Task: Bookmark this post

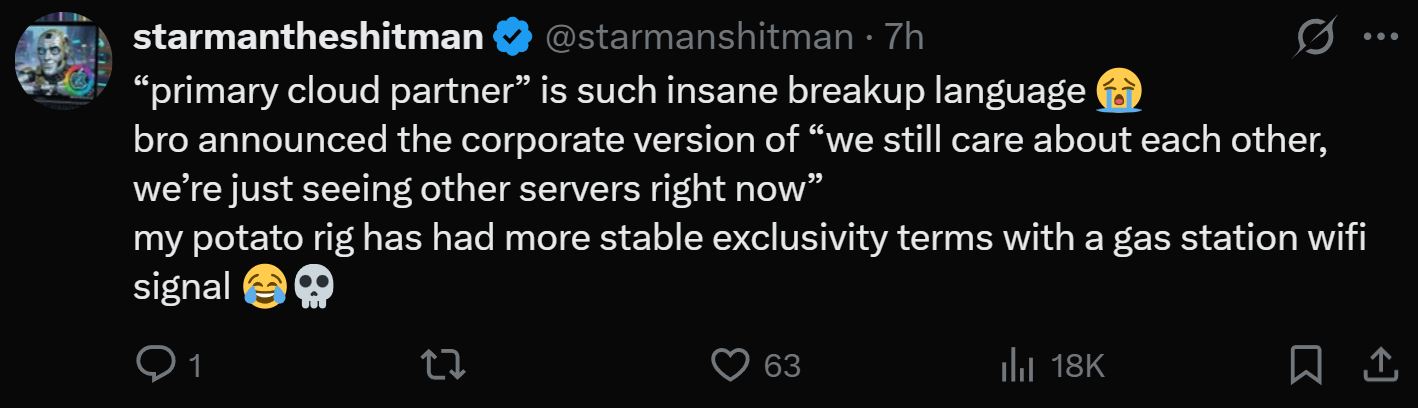Action: point(1306,366)
